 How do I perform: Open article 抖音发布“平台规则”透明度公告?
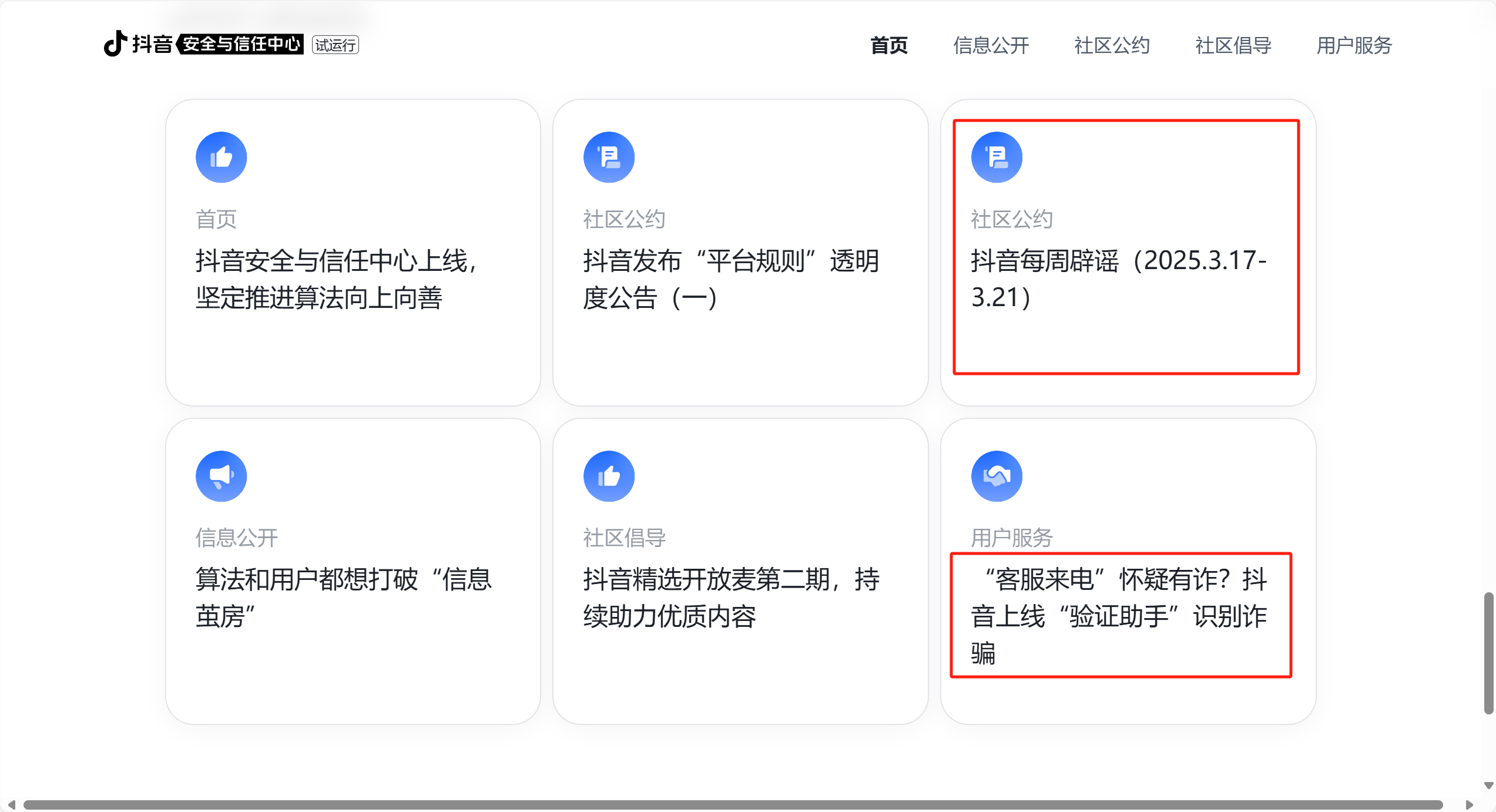(732, 279)
